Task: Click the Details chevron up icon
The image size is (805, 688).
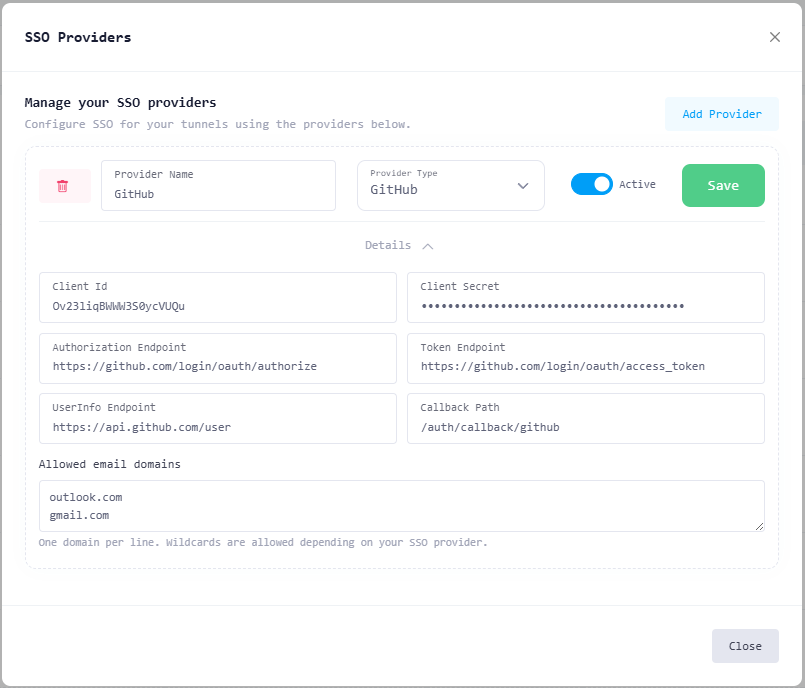Action: coord(428,245)
